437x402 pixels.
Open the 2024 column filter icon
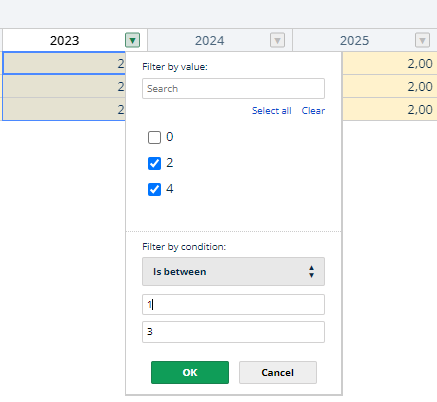[277, 41]
